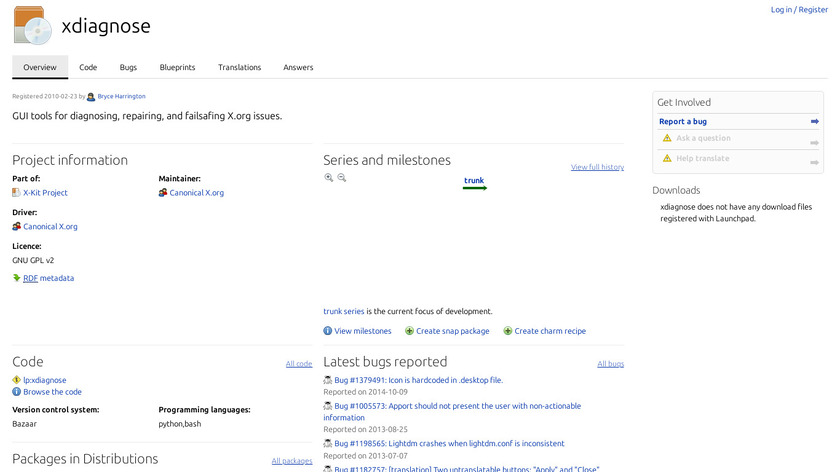Open the Blueprints tab
Viewport: 840px width, 472px height.
(177, 67)
